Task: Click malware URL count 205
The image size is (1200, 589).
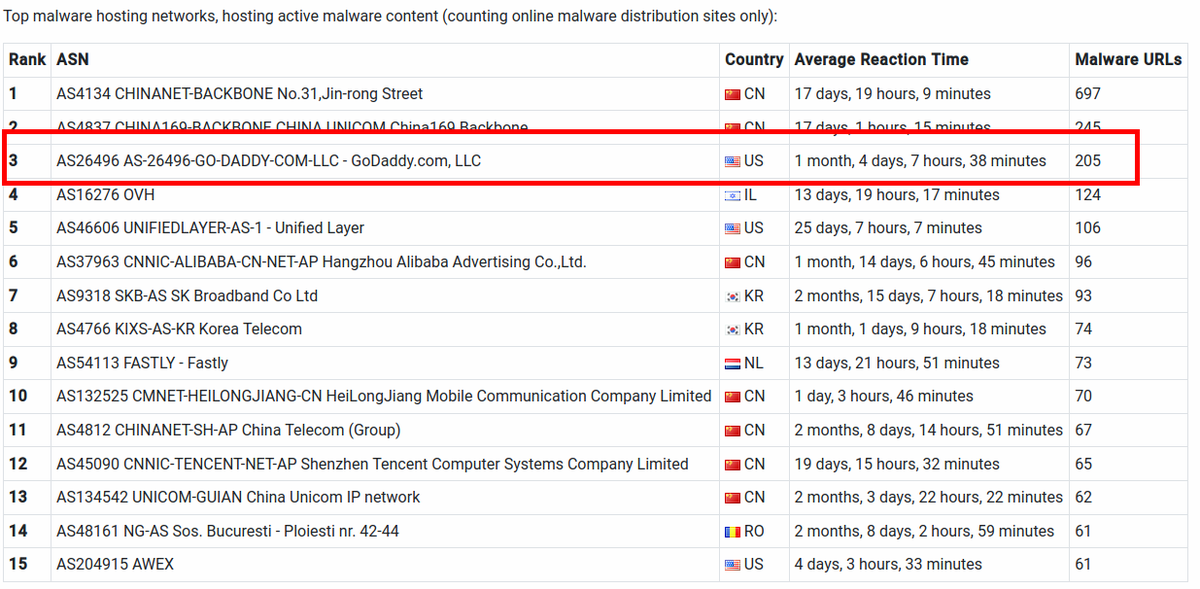Action: (x=1088, y=161)
